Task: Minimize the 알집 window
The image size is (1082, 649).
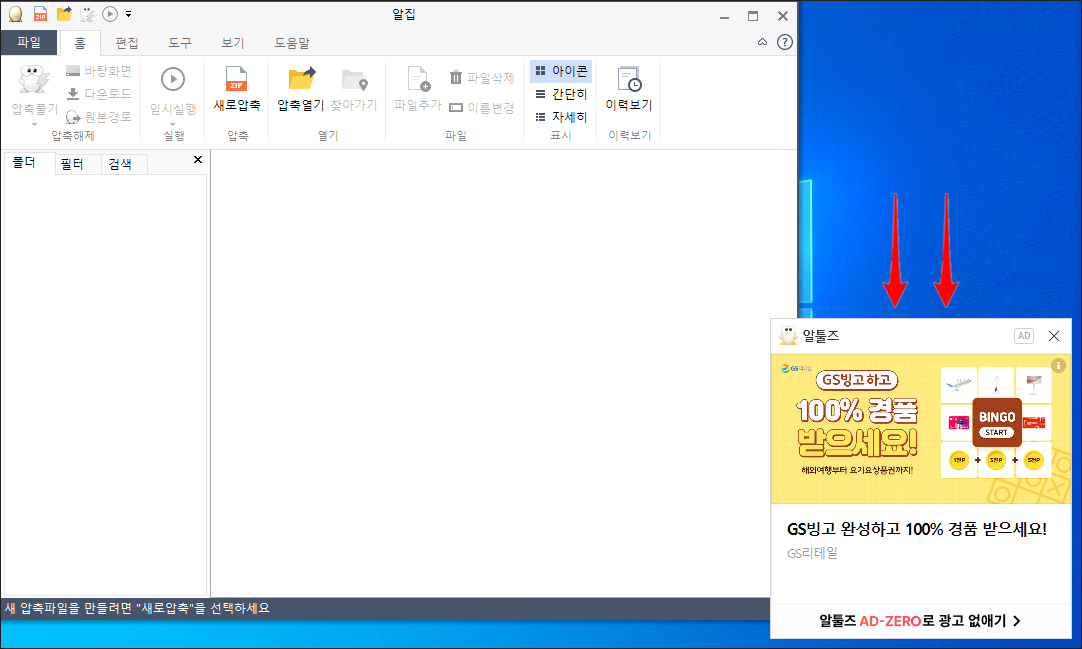Action: pyautogui.click(x=725, y=16)
